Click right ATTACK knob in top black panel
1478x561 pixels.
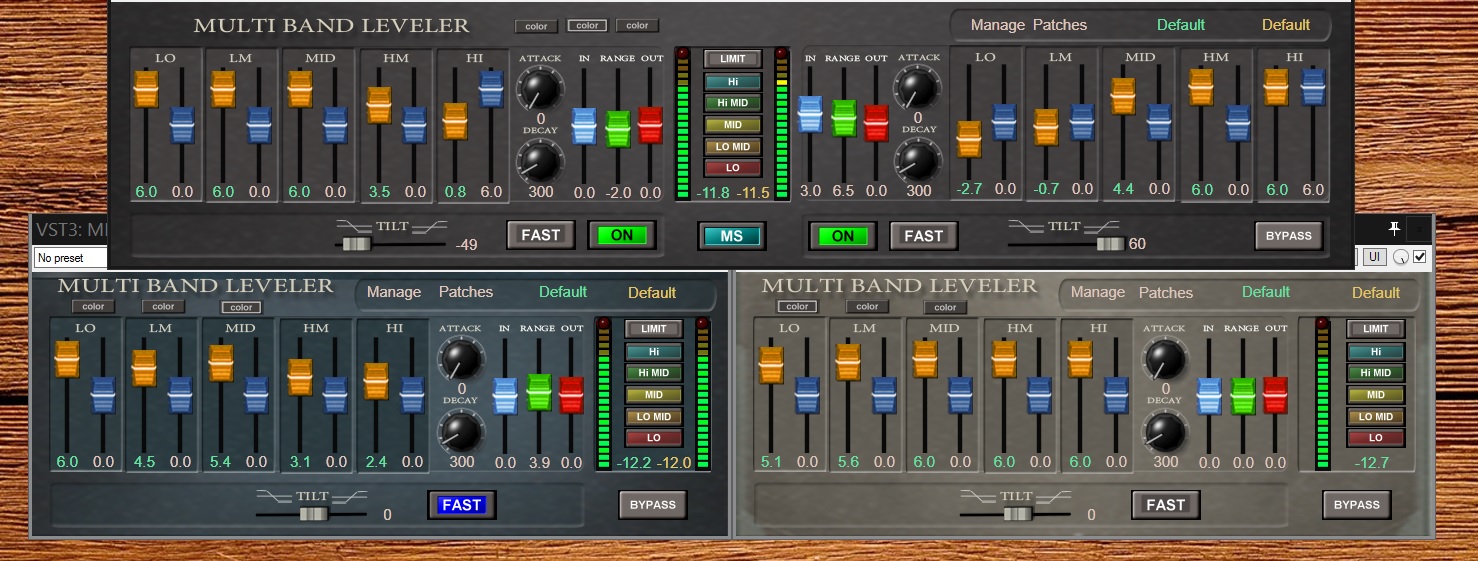pos(918,88)
